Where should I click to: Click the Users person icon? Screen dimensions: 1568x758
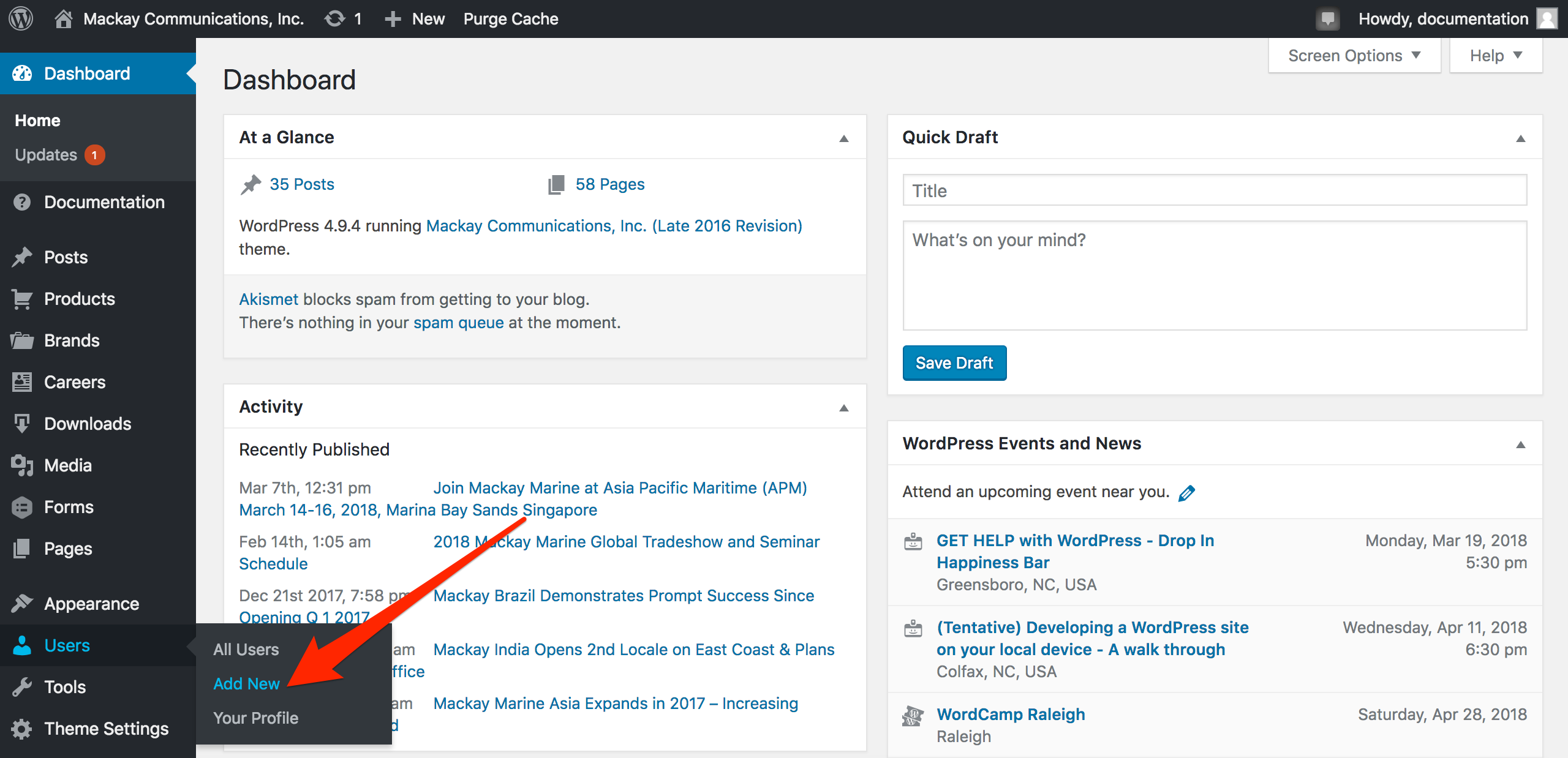pyautogui.click(x=22, y=645)
